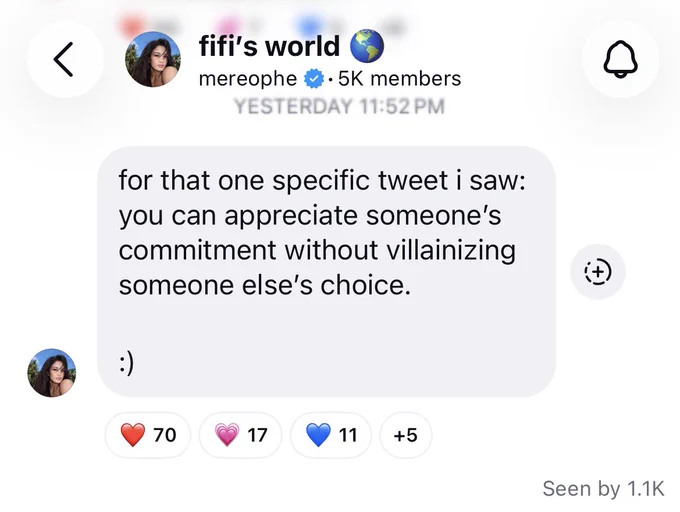Tap the smiley text line in message

click(126, 364)
